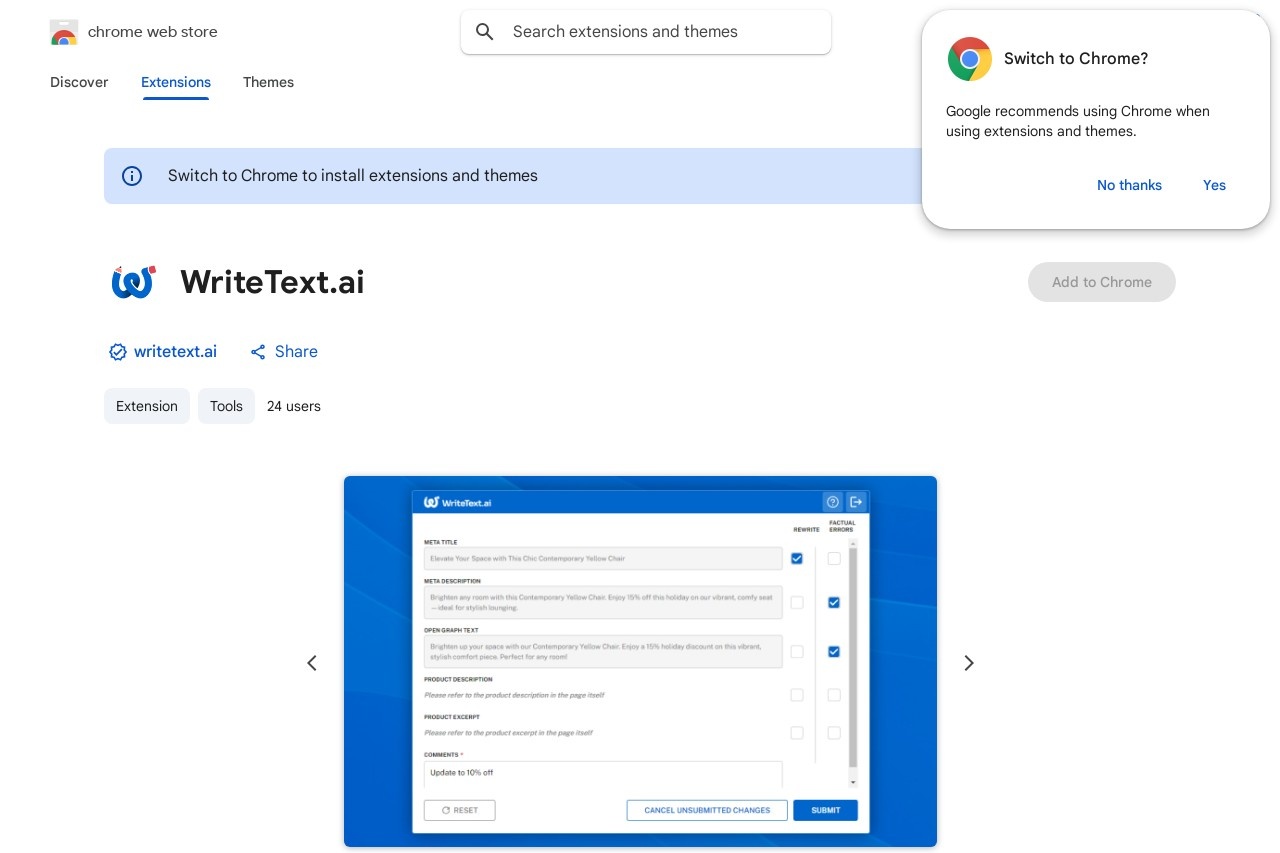The height and width of the screenshot is (853, 1280).
Task: Click the chrome web store title text
Action: point(153,32)
